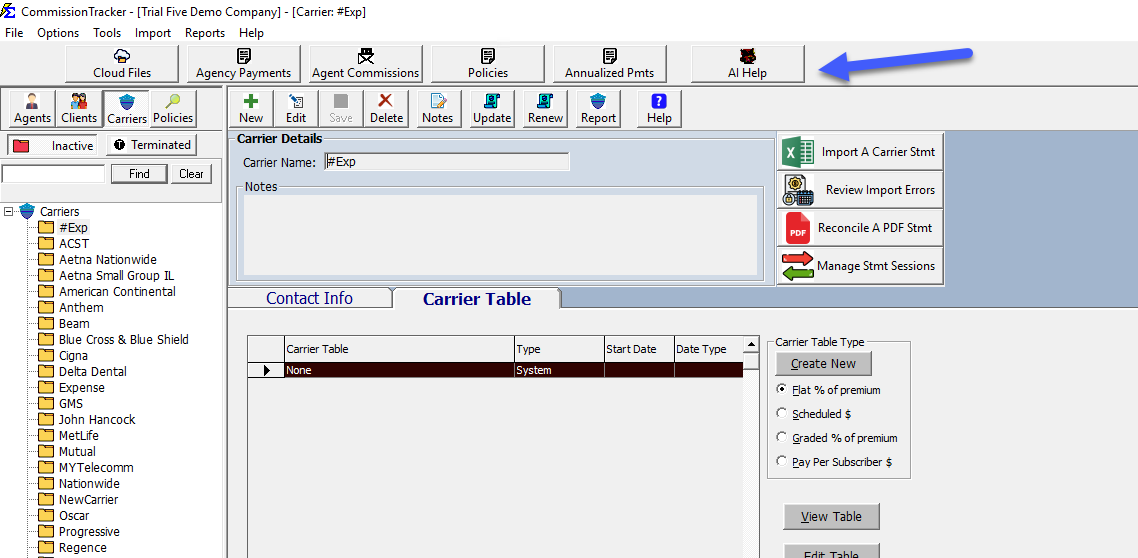
Task: Select Pay Per Subscriber $ option
Action: pos(782,461)
